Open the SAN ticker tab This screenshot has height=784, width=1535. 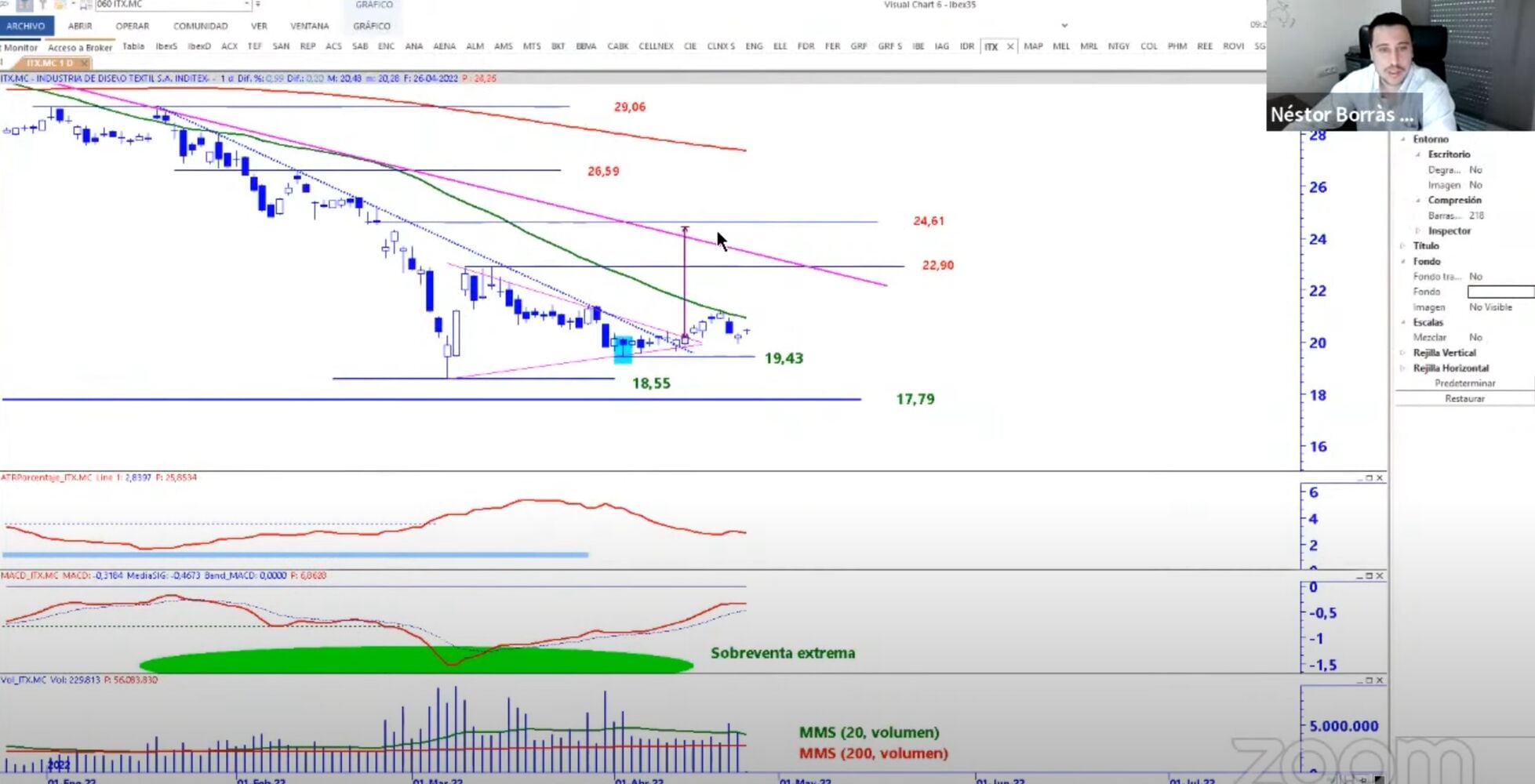click(x=281, y=46)
